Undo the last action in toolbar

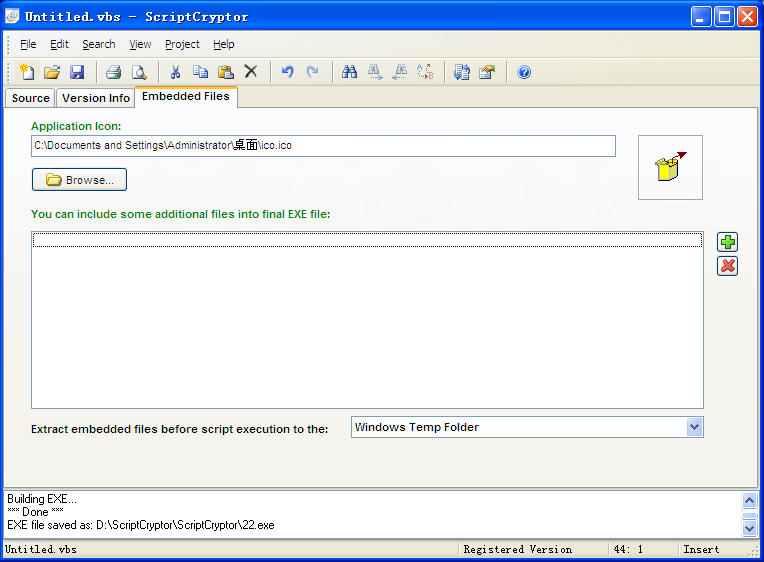pos(287,72)
